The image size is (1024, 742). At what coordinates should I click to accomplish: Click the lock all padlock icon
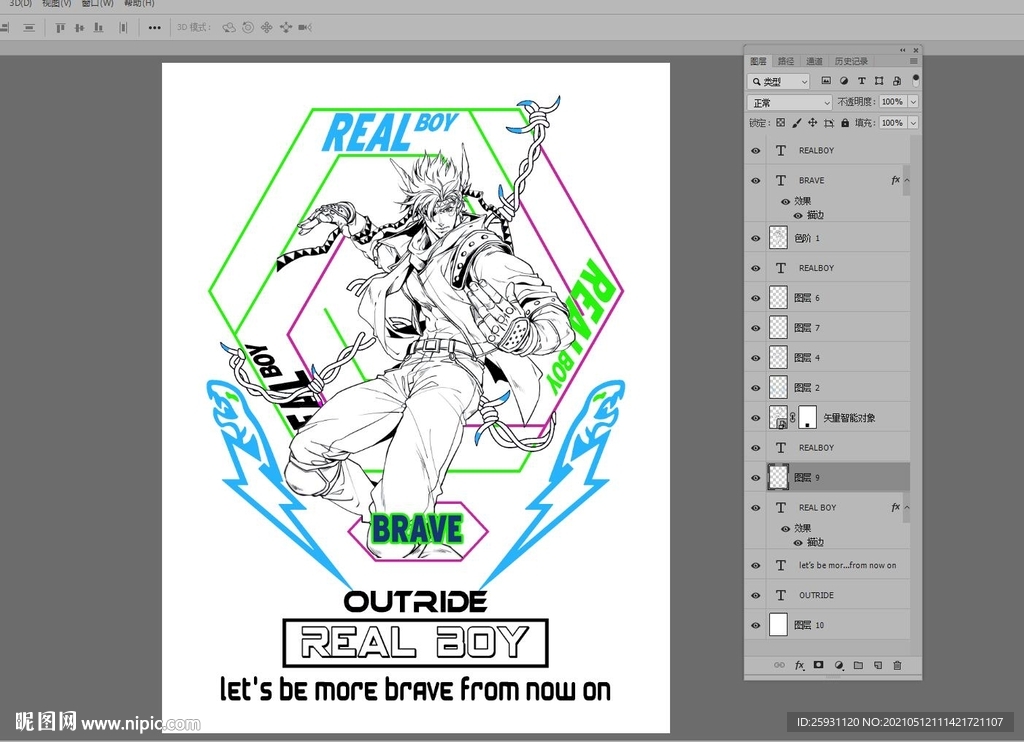845,123
